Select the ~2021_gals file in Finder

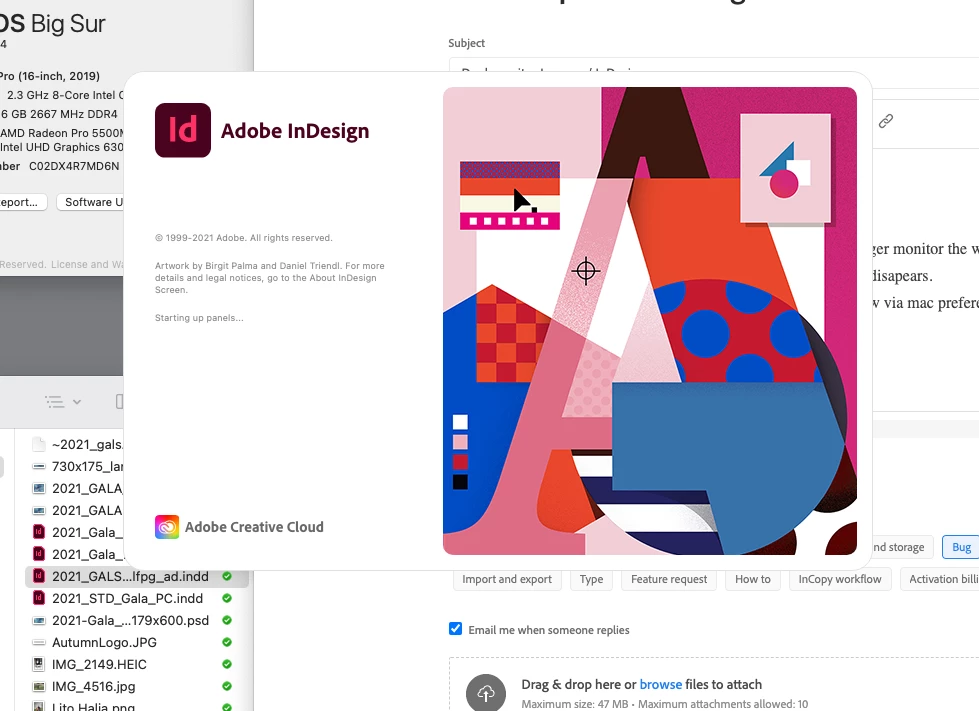87,444
